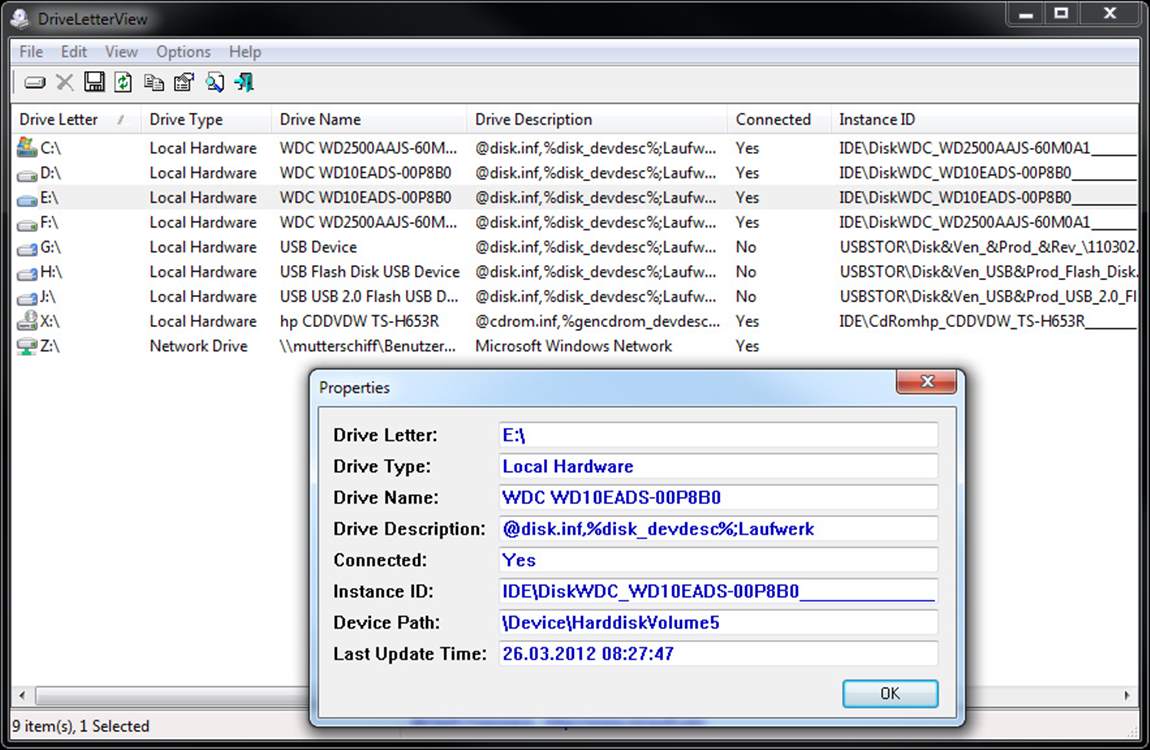Select the 'Network Drive' type cell
Screen dimensions: 1150x750
pos(199,346)
